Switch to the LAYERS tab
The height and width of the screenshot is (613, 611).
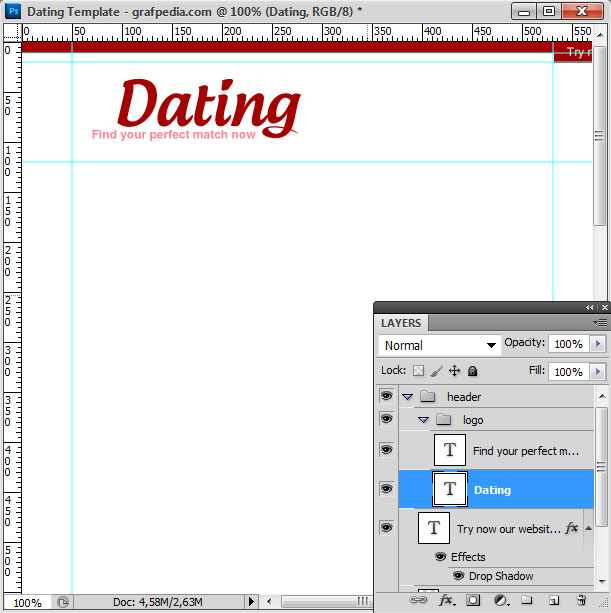point(401,323)
